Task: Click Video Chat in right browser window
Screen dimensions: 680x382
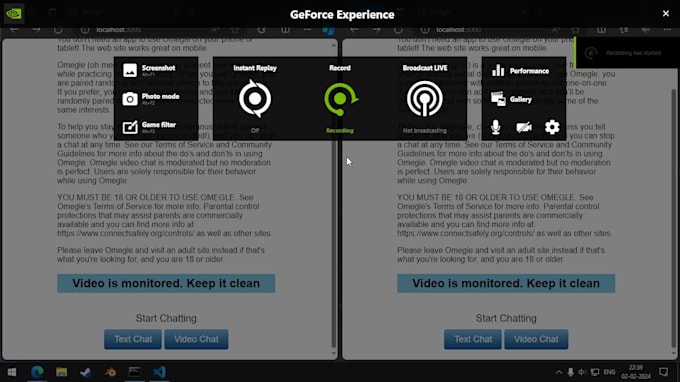Action: coord(536,339)
